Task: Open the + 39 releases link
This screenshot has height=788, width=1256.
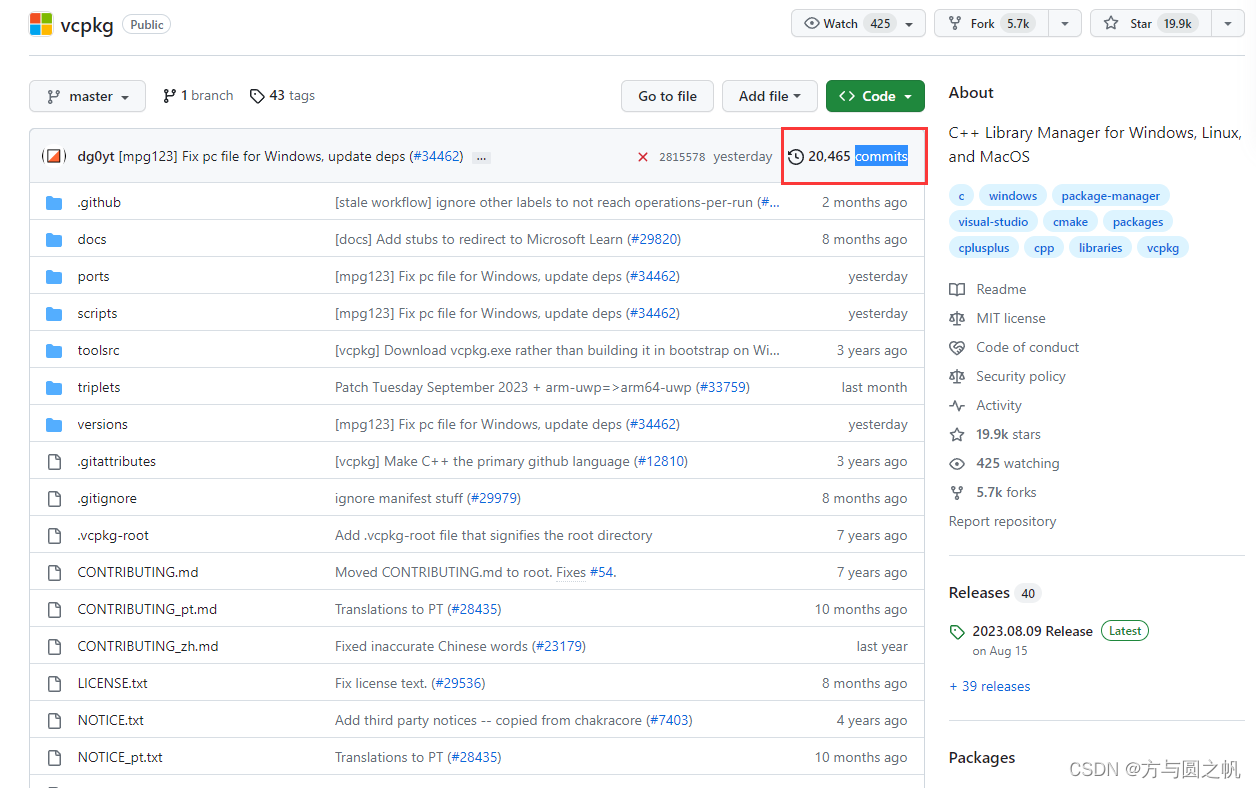Action: (989, 686)
